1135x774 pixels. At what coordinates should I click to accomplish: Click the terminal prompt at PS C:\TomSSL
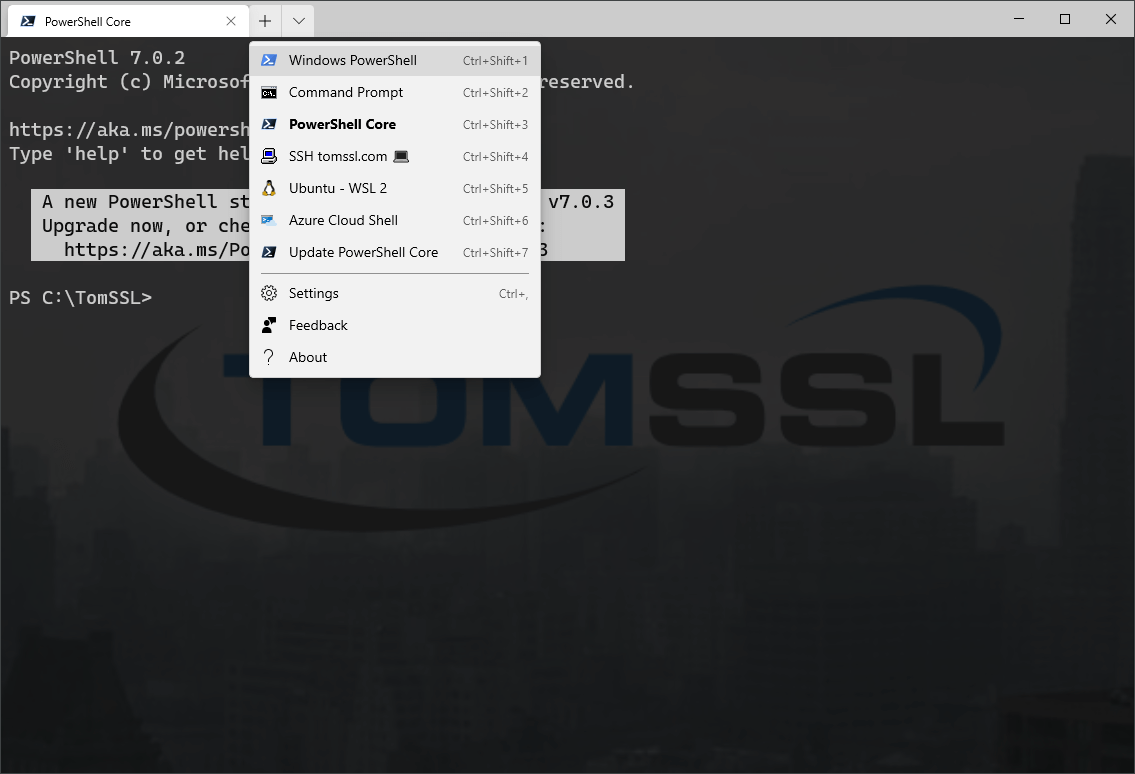coord(80,296)
